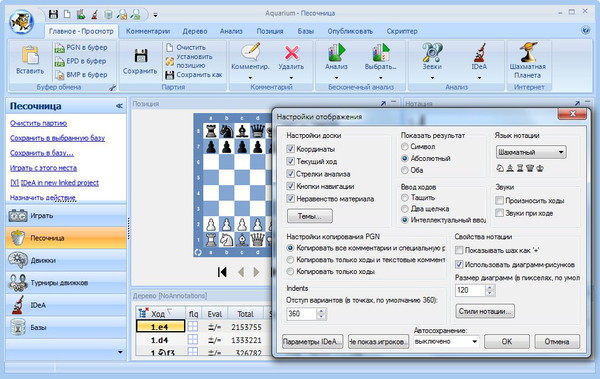Click the Сохранить floppy disk icon

(x=141, y=56)
